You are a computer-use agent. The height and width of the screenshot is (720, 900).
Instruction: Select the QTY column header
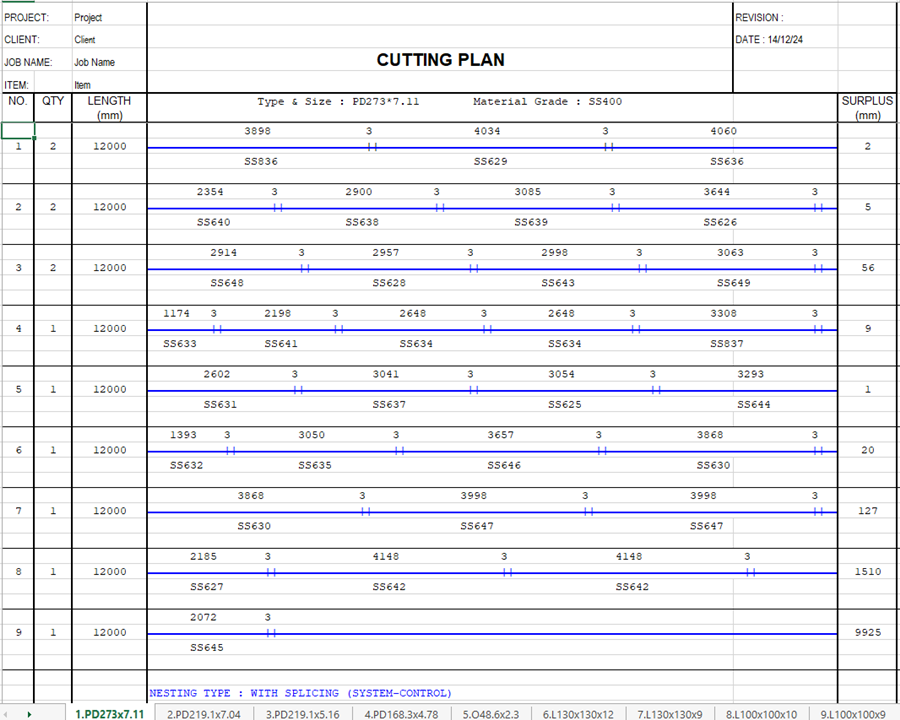(53, 101)
